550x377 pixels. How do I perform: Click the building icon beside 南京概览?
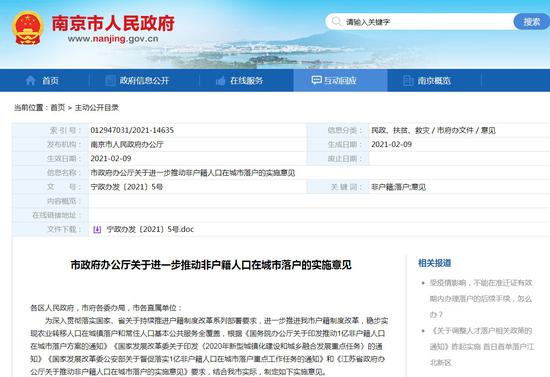[408, 81]
